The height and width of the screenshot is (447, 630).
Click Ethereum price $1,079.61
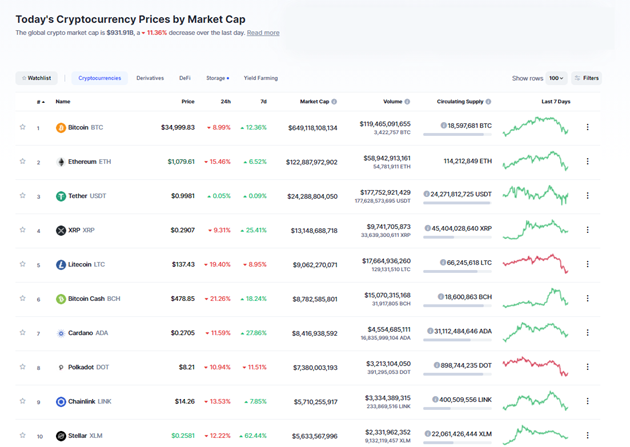pos(181,162)
